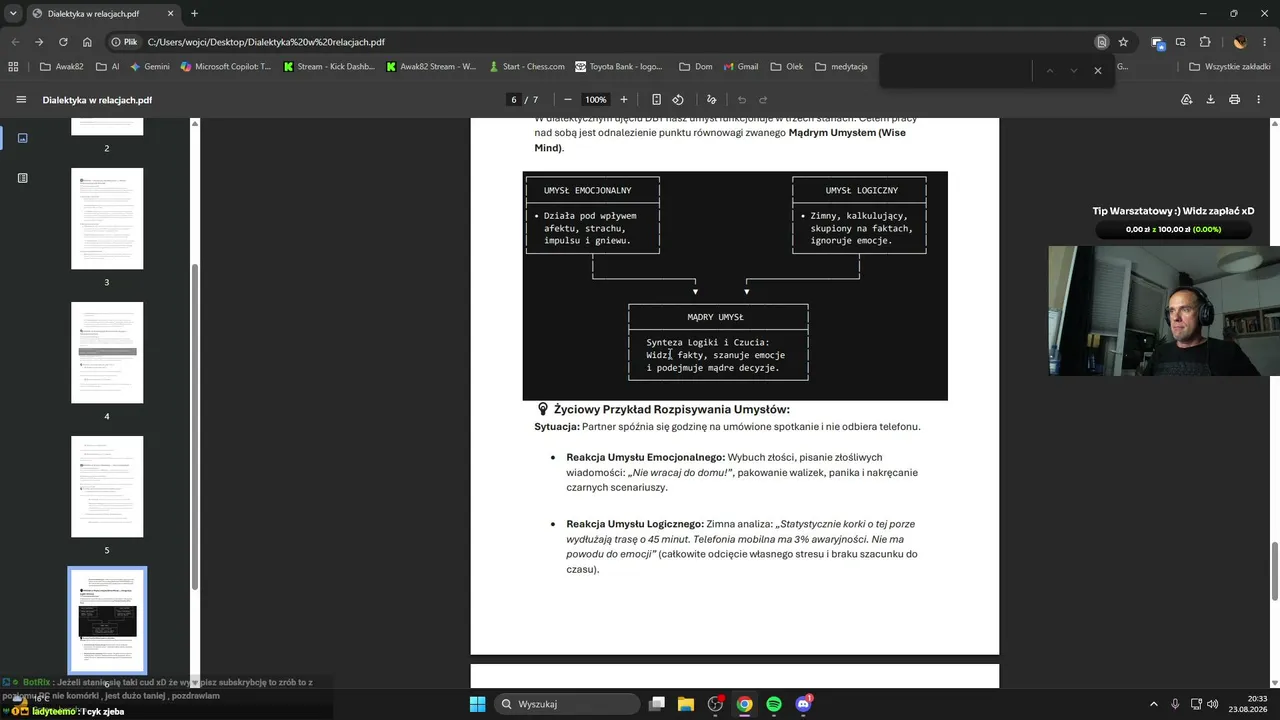Viewport: 1280px width, 720px height.
Task: Open the apps grid in bookmarks bar
Action: 13,67
